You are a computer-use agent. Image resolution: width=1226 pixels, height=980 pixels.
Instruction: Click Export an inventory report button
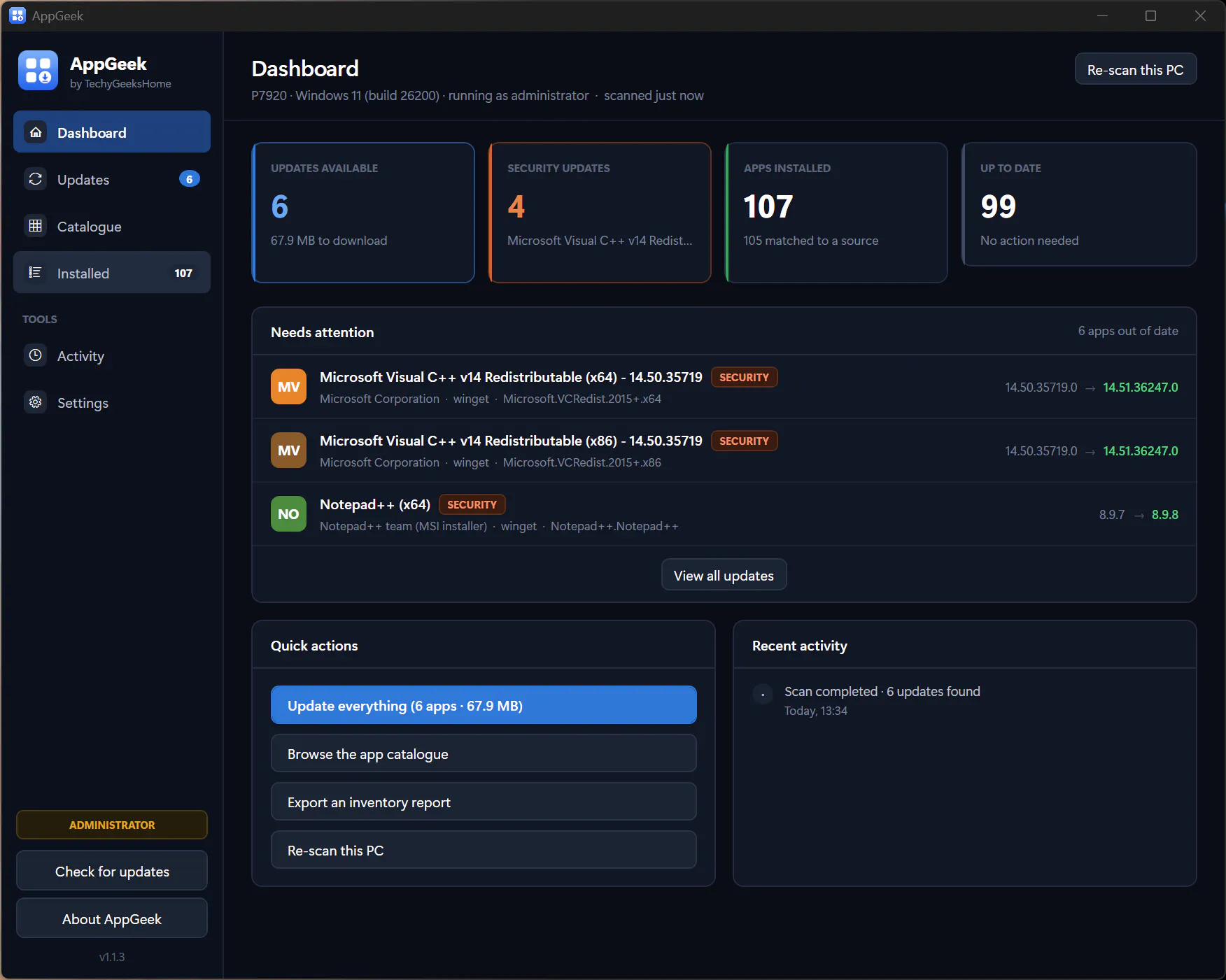coord(484,802)
